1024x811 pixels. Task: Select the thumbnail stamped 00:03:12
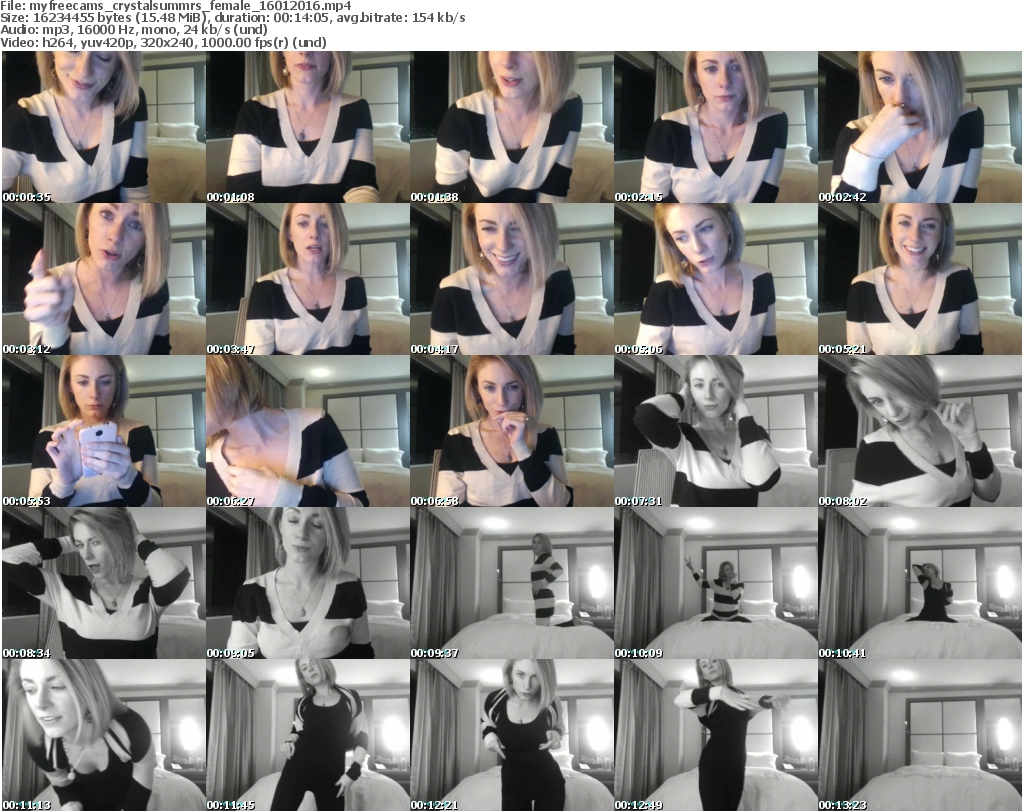[x=104, y=279]
